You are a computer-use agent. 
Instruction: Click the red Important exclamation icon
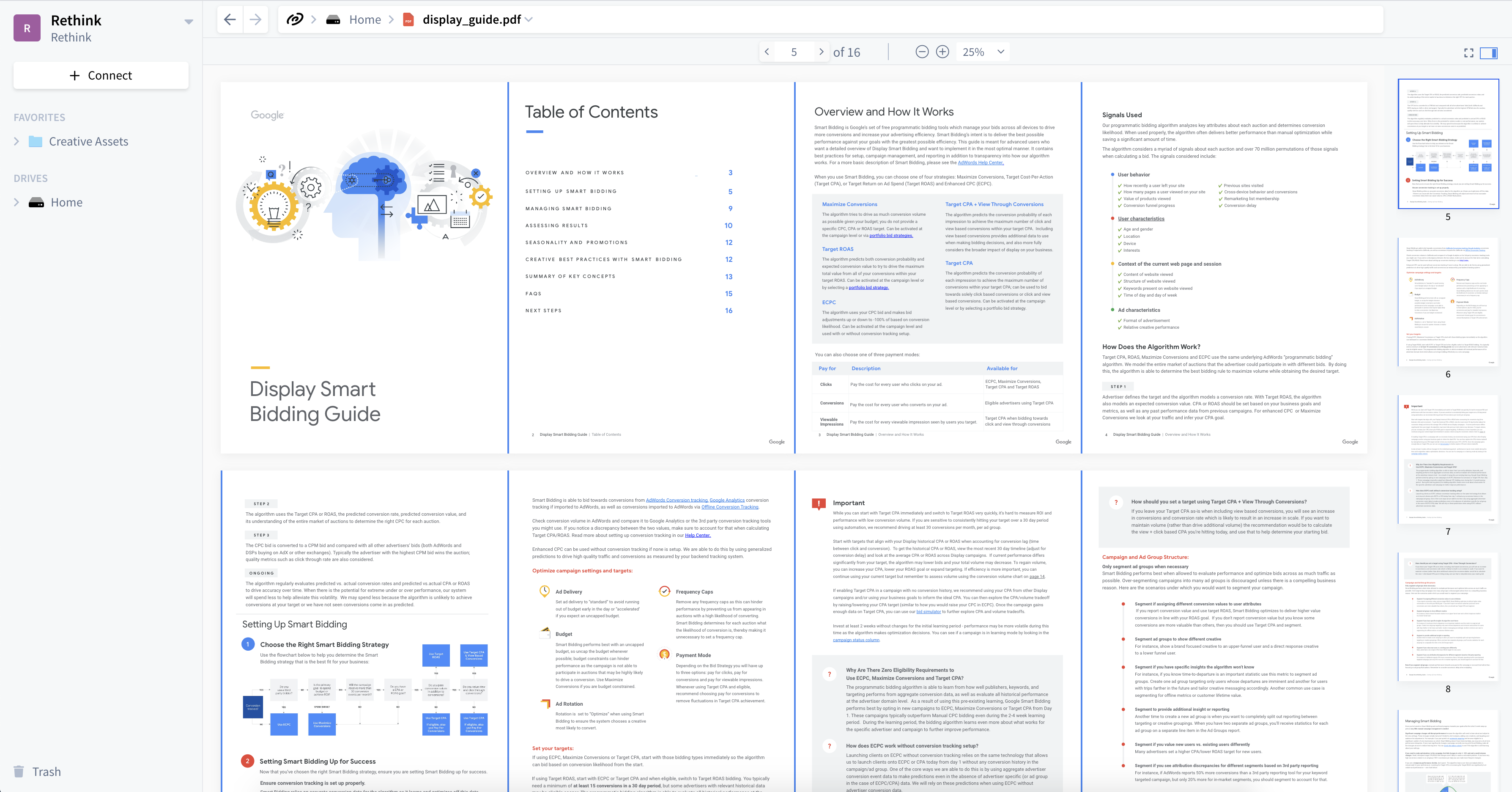coord(818,504)
